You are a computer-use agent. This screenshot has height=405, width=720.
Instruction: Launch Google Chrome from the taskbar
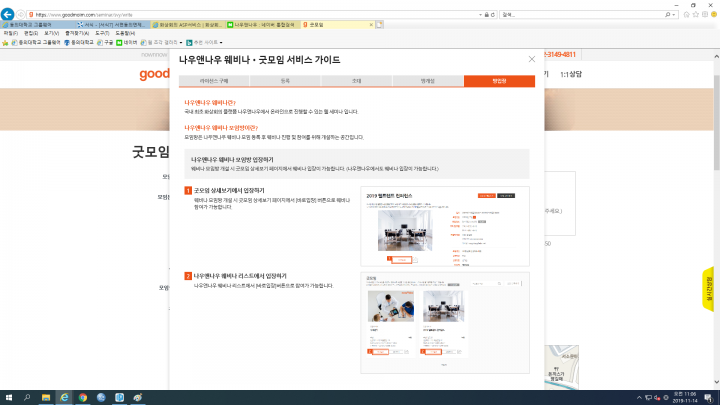pos(83,398)
